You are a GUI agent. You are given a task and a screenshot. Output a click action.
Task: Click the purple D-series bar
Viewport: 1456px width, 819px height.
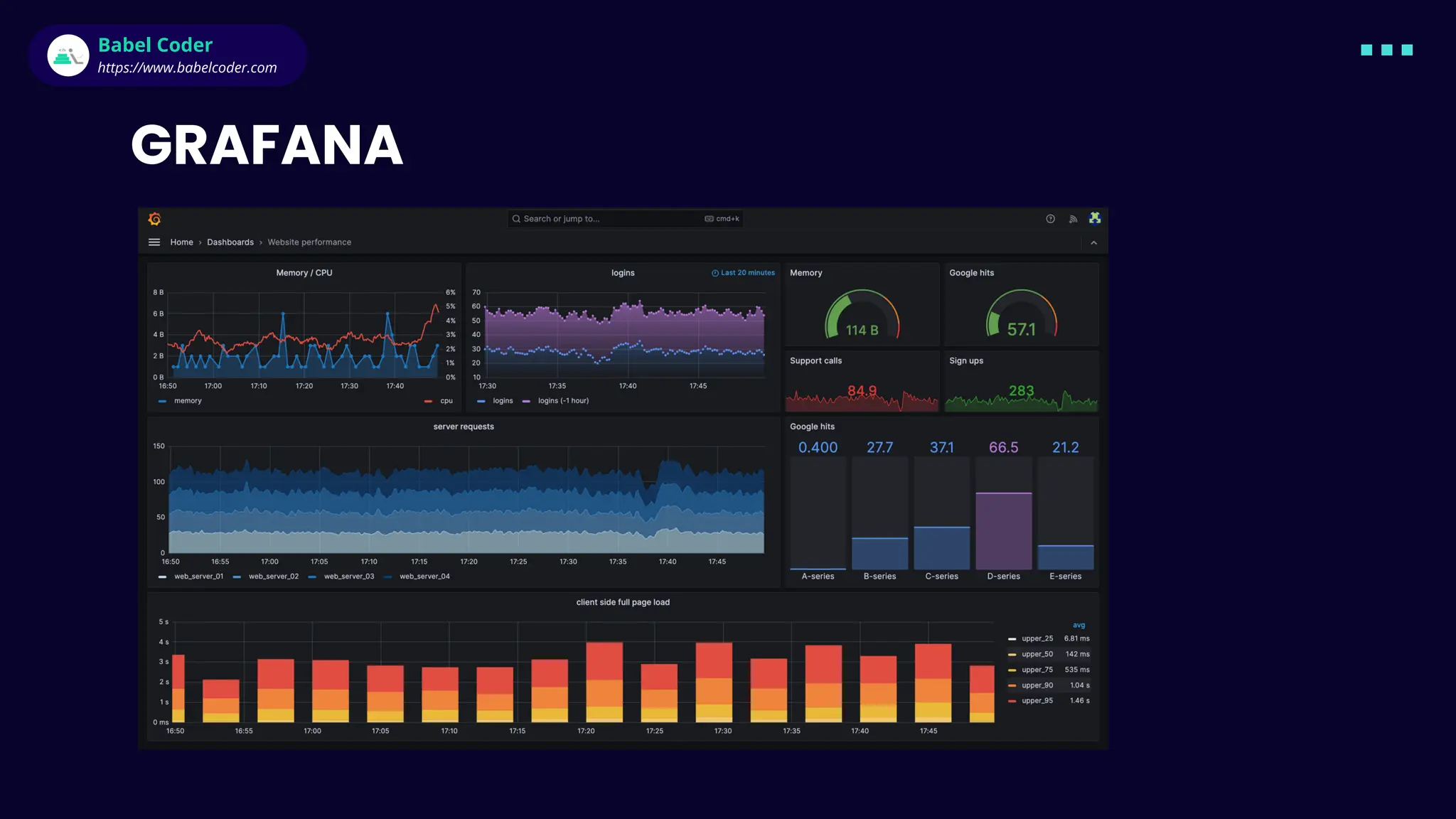[x=1003, y=531]
